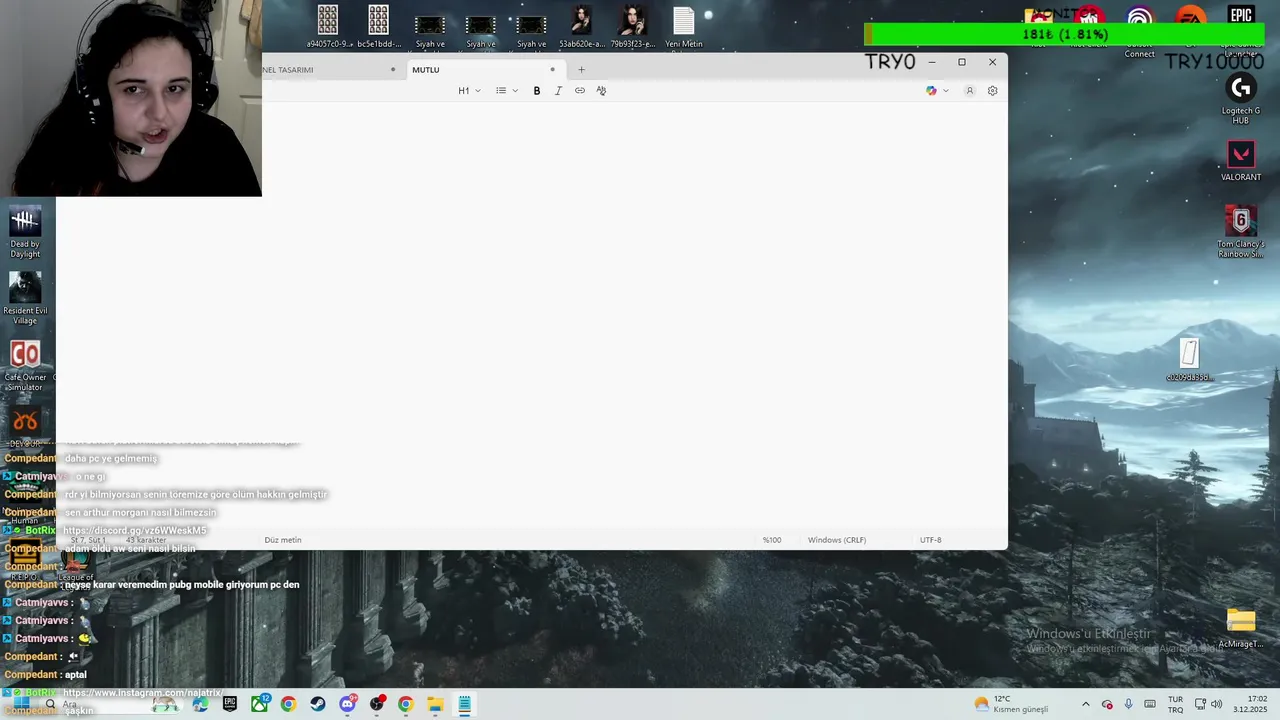1280x720 pixels.
Task: Select the a94057c0-9 file icon
Action: click(x=328, y=28)
